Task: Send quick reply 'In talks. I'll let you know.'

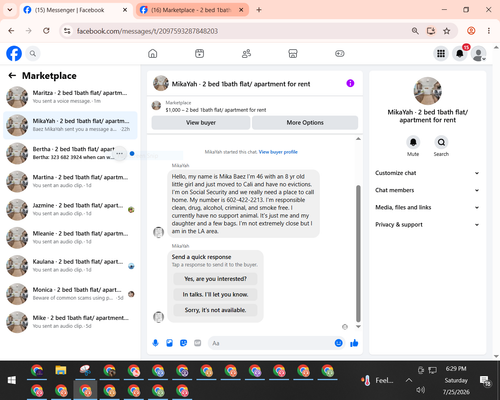Action: tap(215, 294)
